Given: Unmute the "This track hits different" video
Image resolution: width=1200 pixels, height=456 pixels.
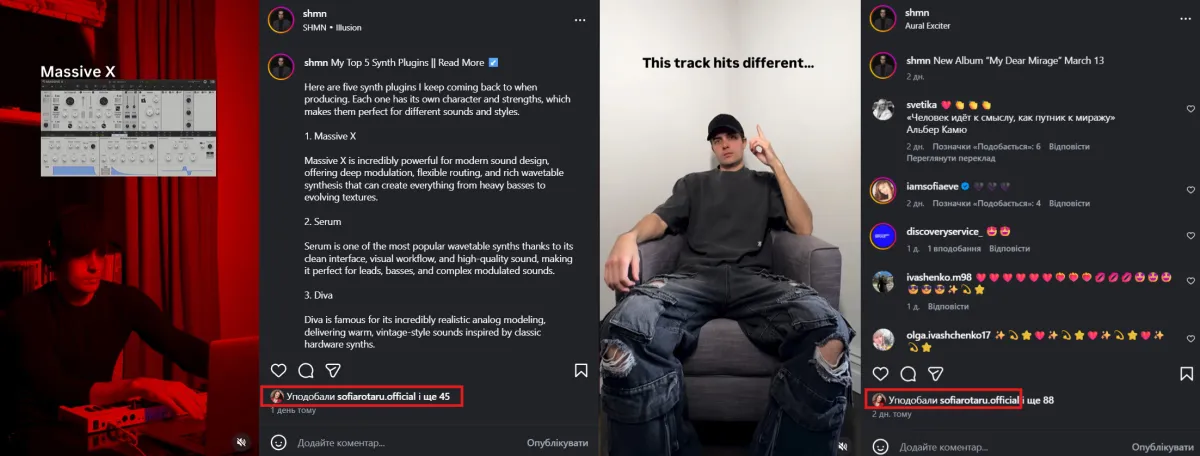Looking at the screenshot, I should (x=843, y=446).
